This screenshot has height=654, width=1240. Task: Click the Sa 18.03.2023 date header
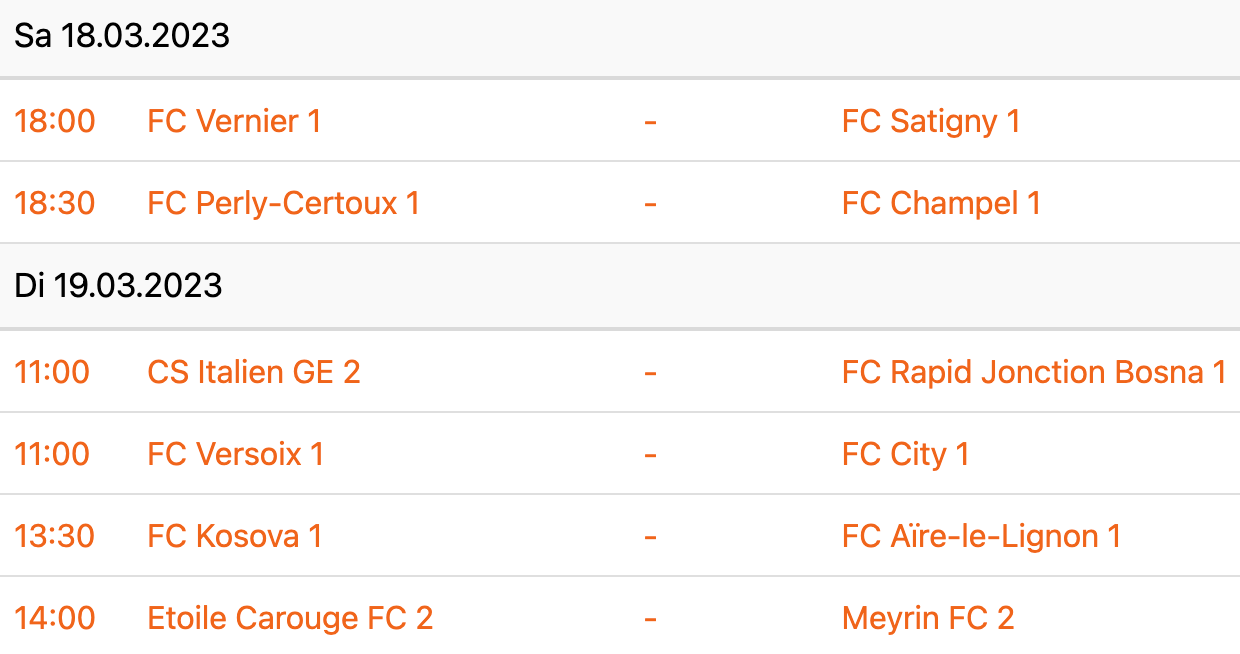point(620,37)
